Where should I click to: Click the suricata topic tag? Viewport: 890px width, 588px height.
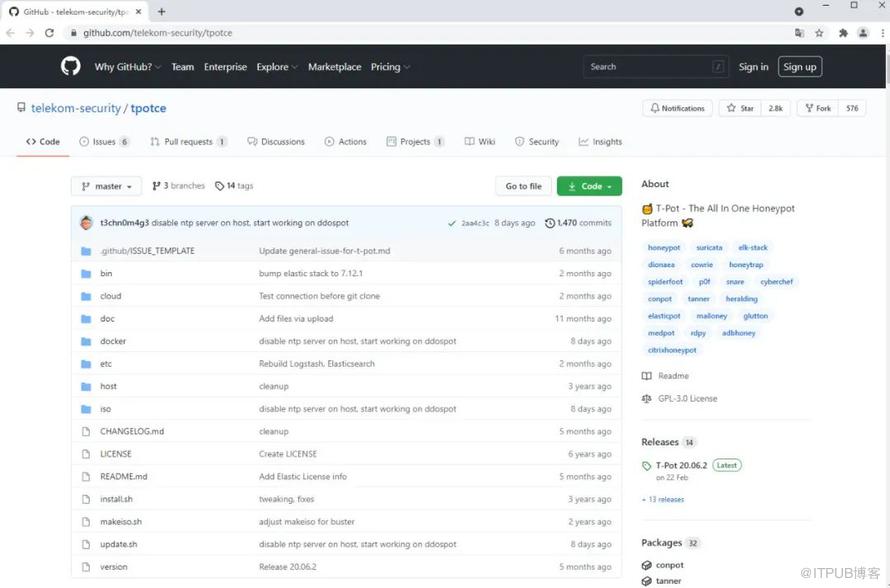pos(709,247)
